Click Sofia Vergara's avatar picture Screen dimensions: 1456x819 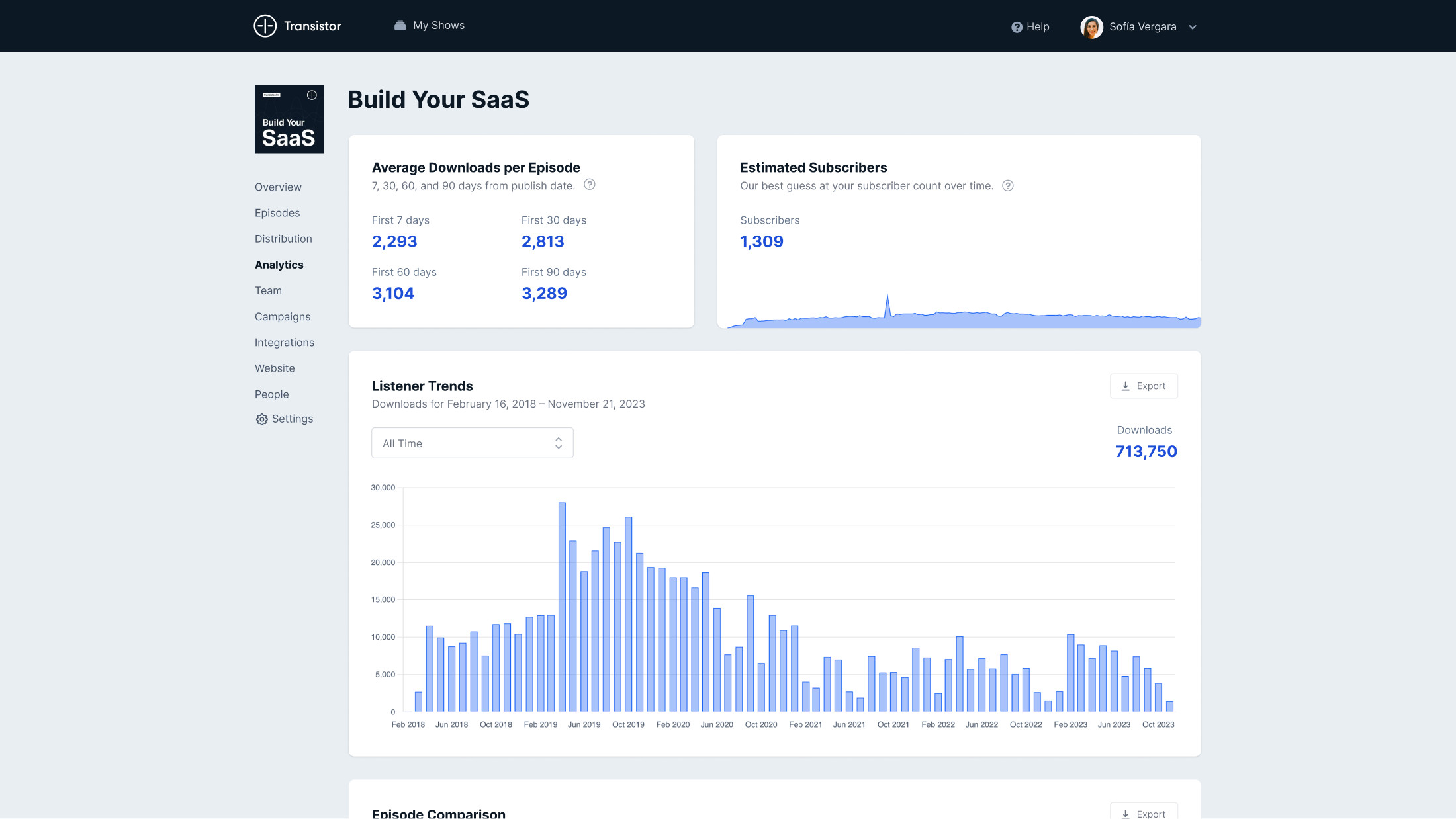(x=1091, y=27)
